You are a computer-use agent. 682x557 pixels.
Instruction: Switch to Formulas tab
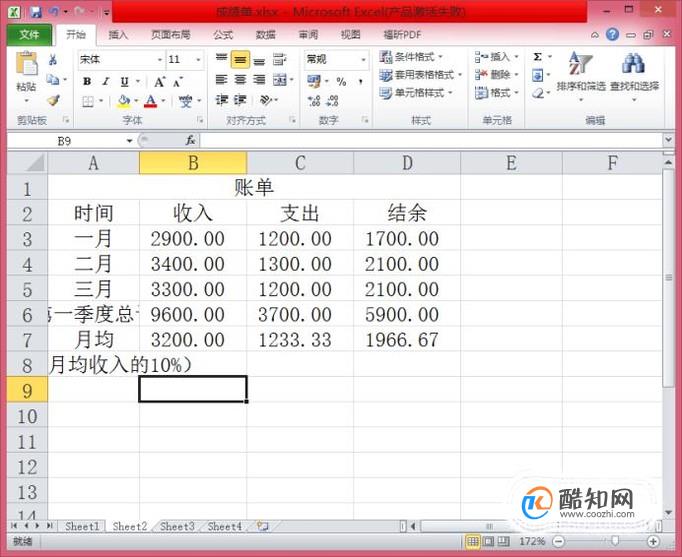click(223, 35)
